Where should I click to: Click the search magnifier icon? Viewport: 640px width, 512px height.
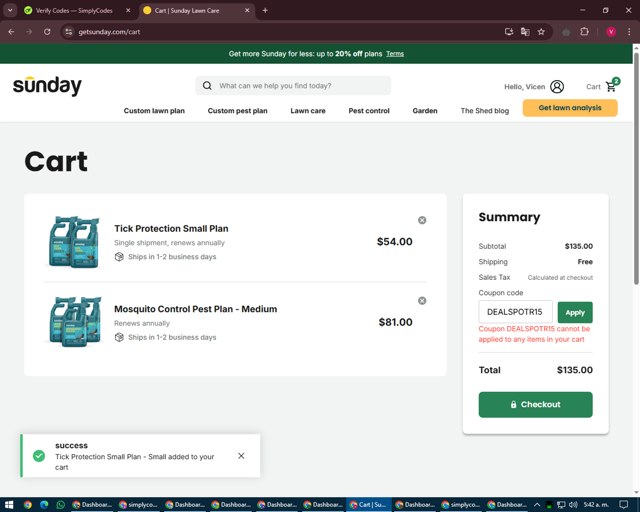click(x=207, y=86)
